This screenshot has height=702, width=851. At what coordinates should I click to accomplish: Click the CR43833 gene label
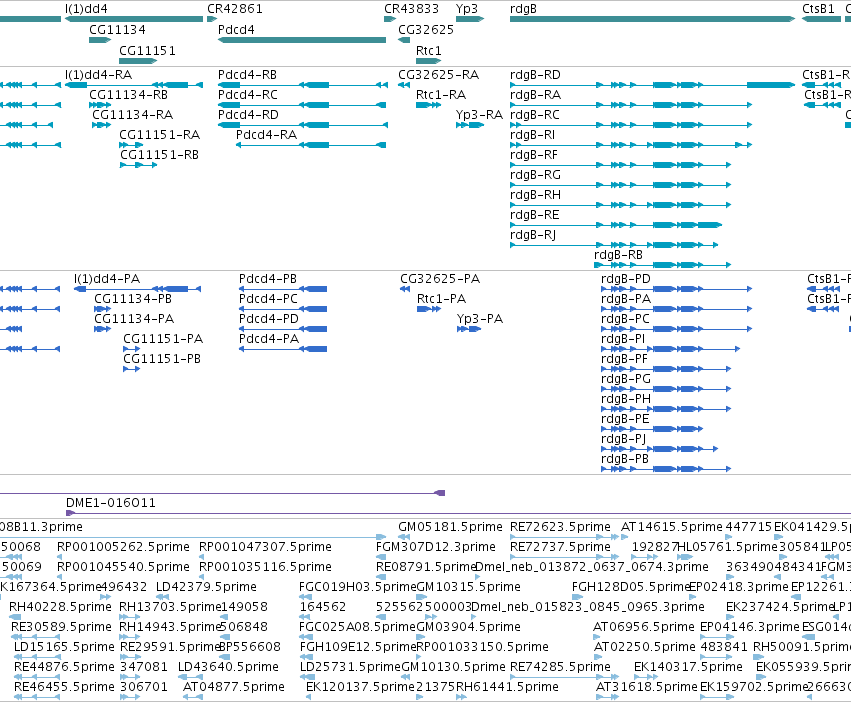click(411, 9)
